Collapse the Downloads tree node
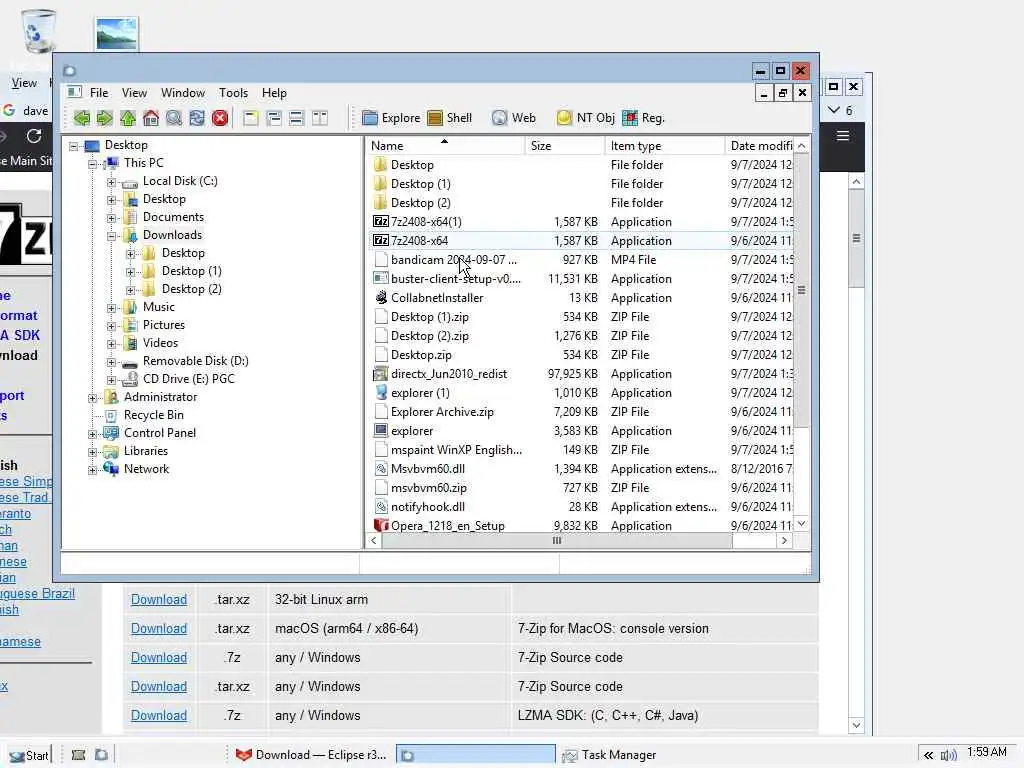This screenshot has width=1024, height=768. (112, 236)
